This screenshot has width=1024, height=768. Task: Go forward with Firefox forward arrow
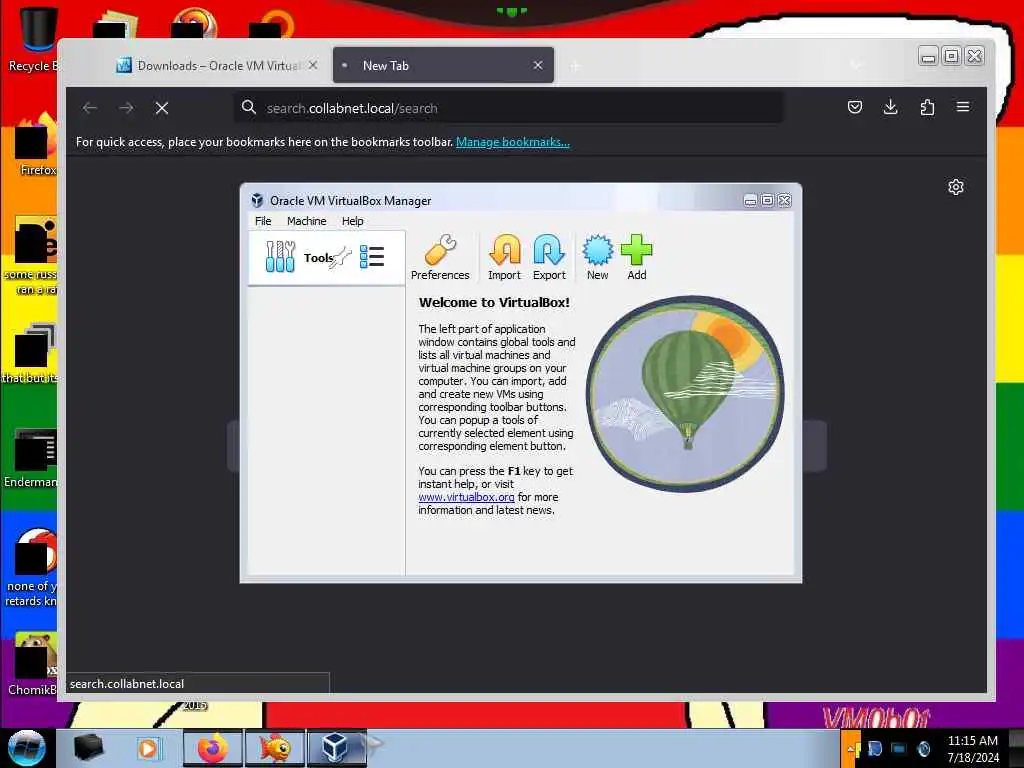click(x=126, y=108)
